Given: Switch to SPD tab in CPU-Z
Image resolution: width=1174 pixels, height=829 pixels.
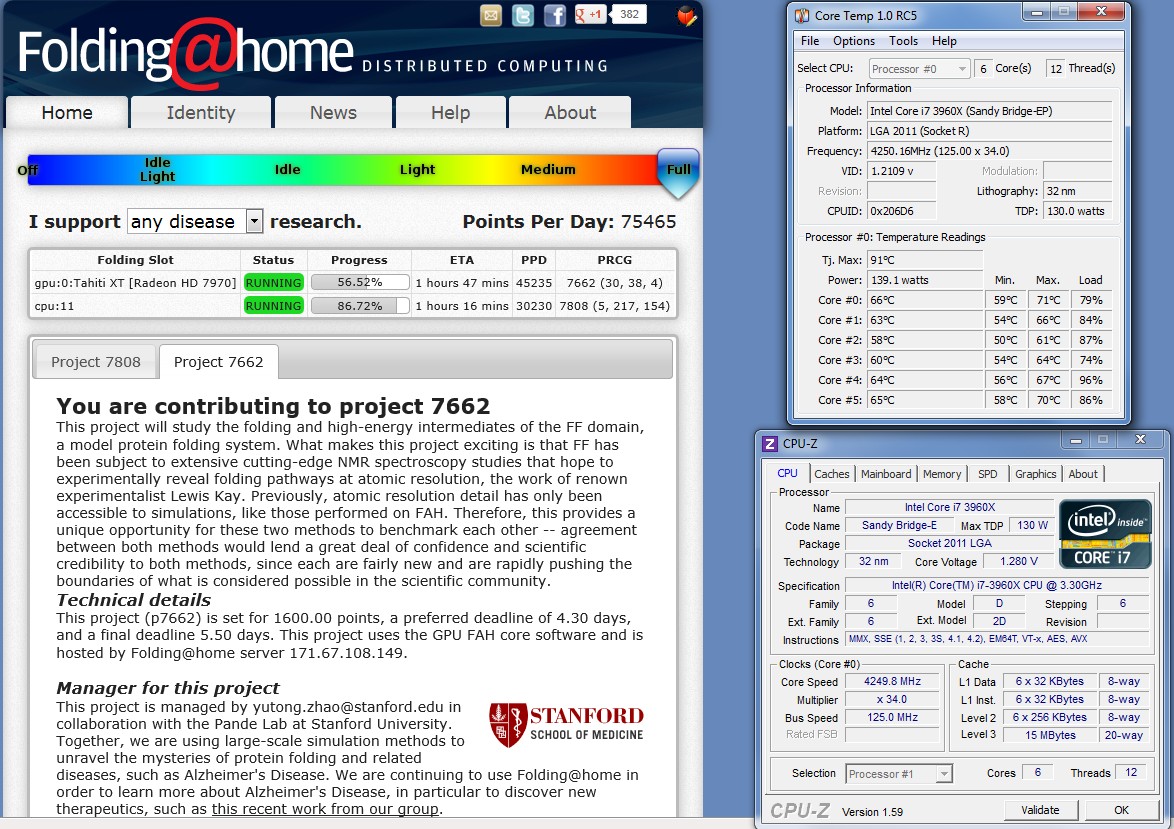Looking at the screenshot, I should [x=988, y=474].
